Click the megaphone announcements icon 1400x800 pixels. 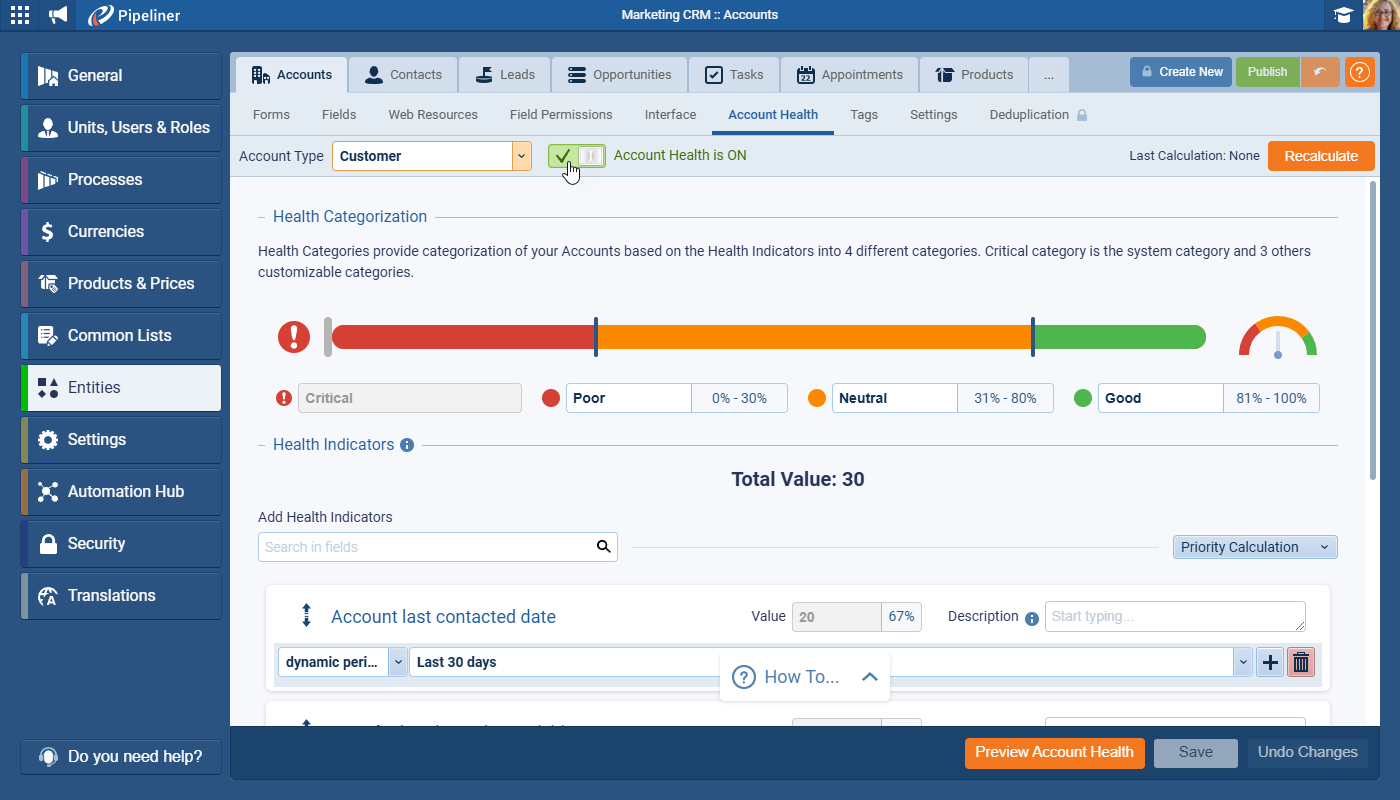click(x=59, y=15)
